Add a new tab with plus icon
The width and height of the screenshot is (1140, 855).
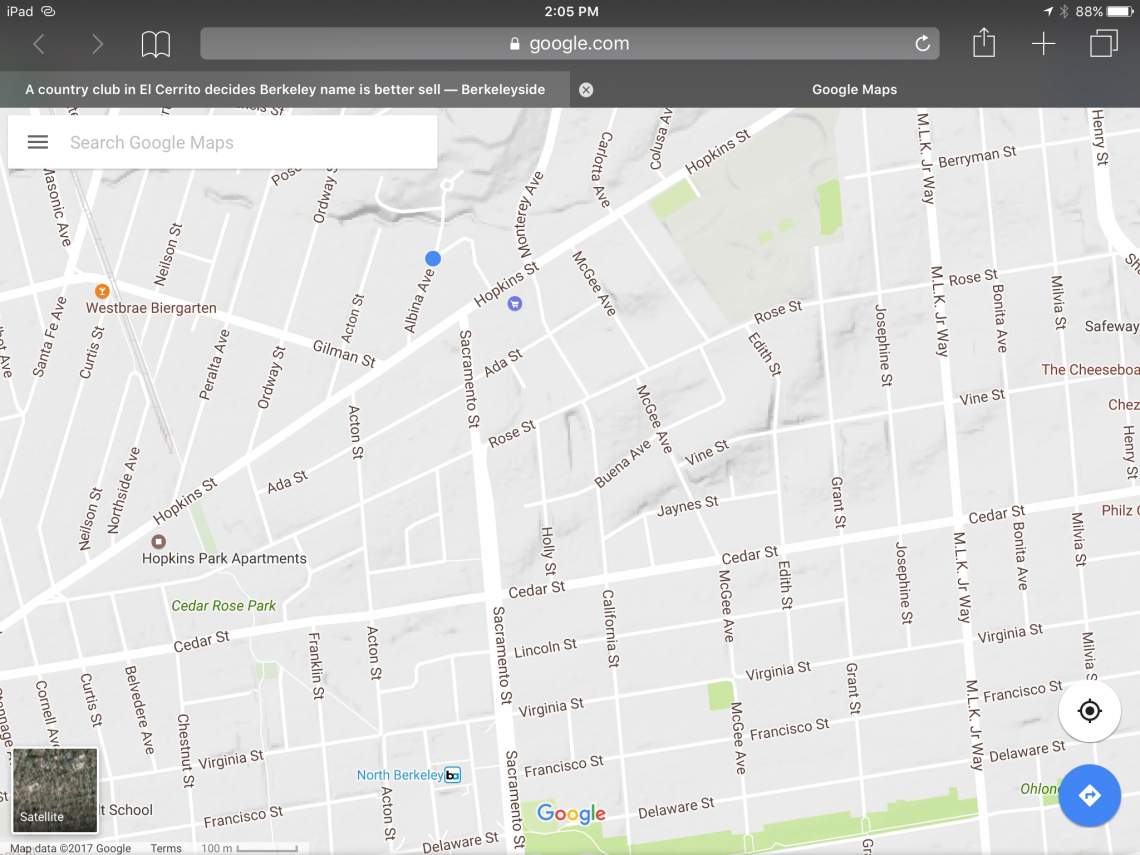[1043, 44]
